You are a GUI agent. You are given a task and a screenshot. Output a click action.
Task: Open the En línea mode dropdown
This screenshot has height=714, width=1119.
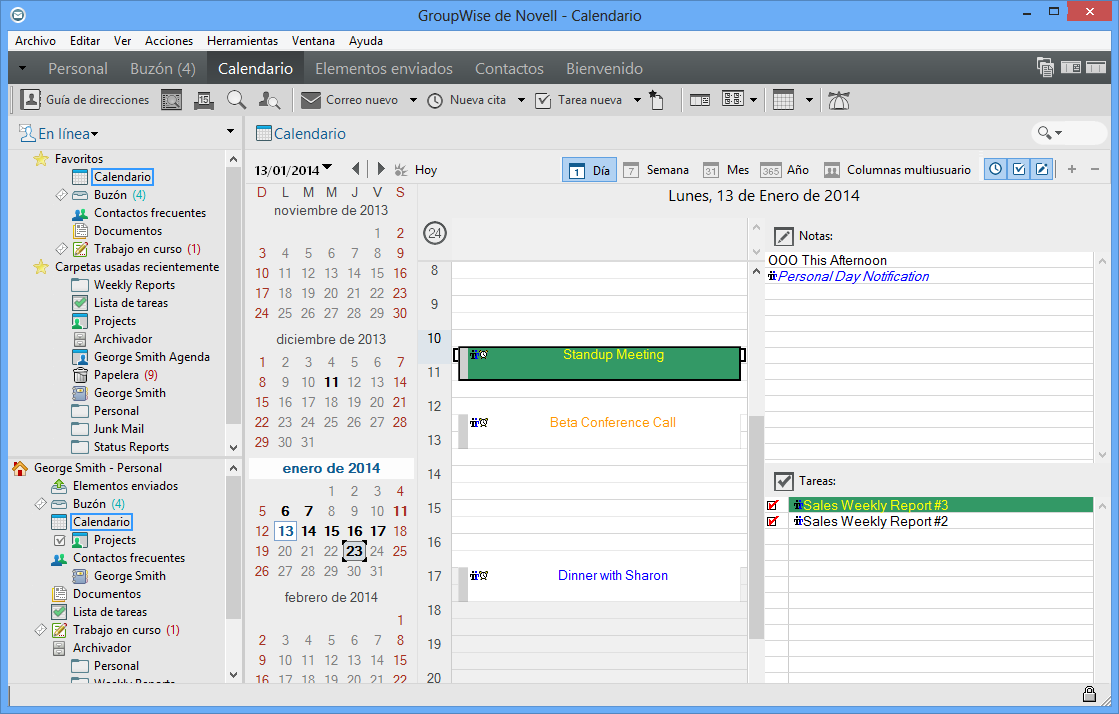click(x=68, y=134)
